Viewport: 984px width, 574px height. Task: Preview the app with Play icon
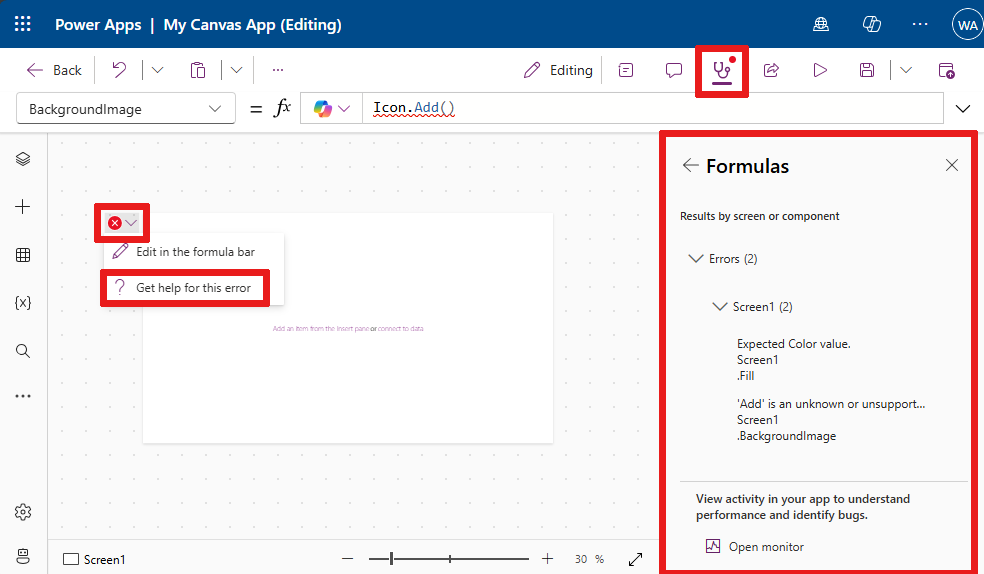820,70
